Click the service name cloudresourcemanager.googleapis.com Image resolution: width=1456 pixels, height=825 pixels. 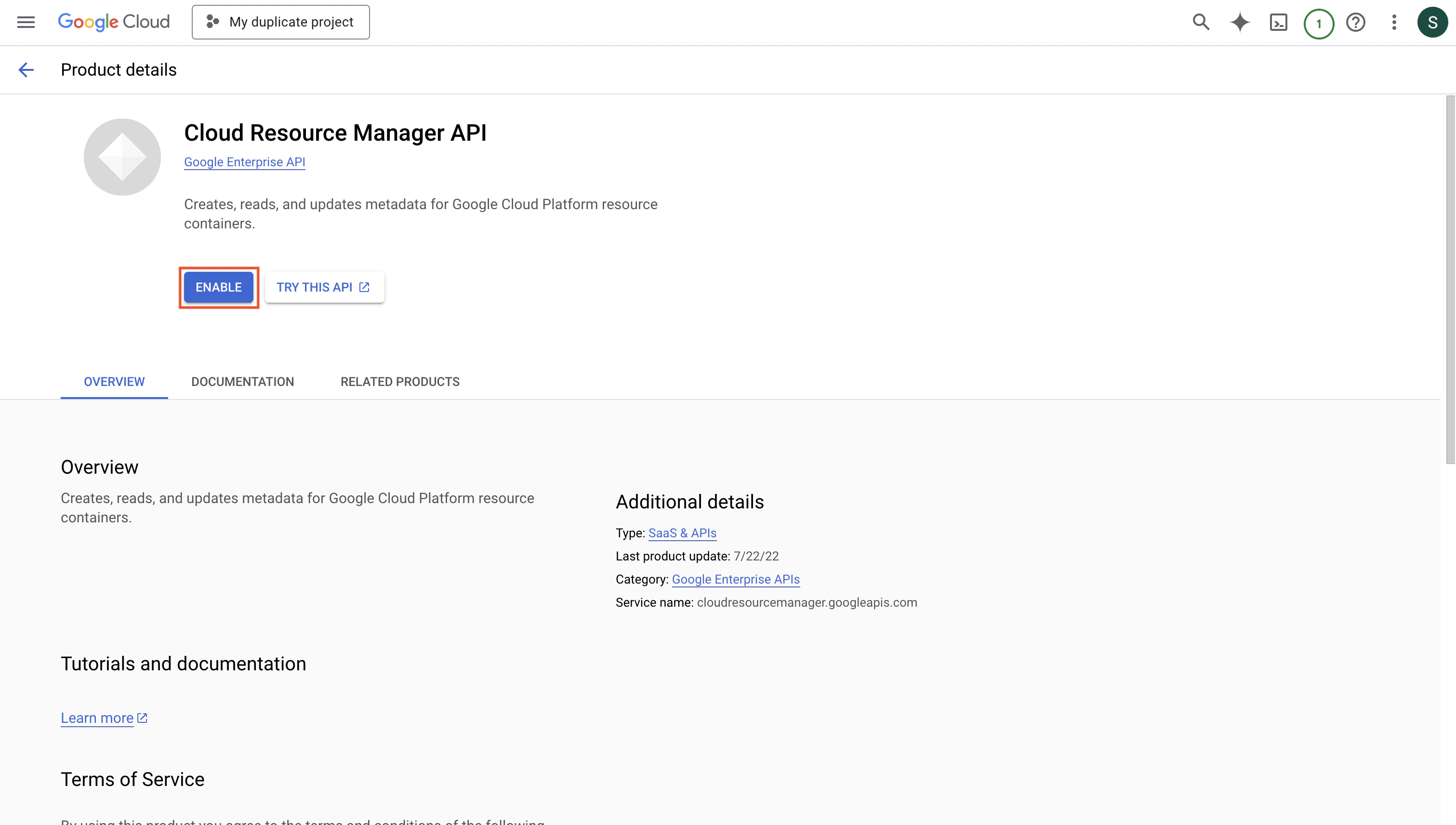click(x=807, y=603)
